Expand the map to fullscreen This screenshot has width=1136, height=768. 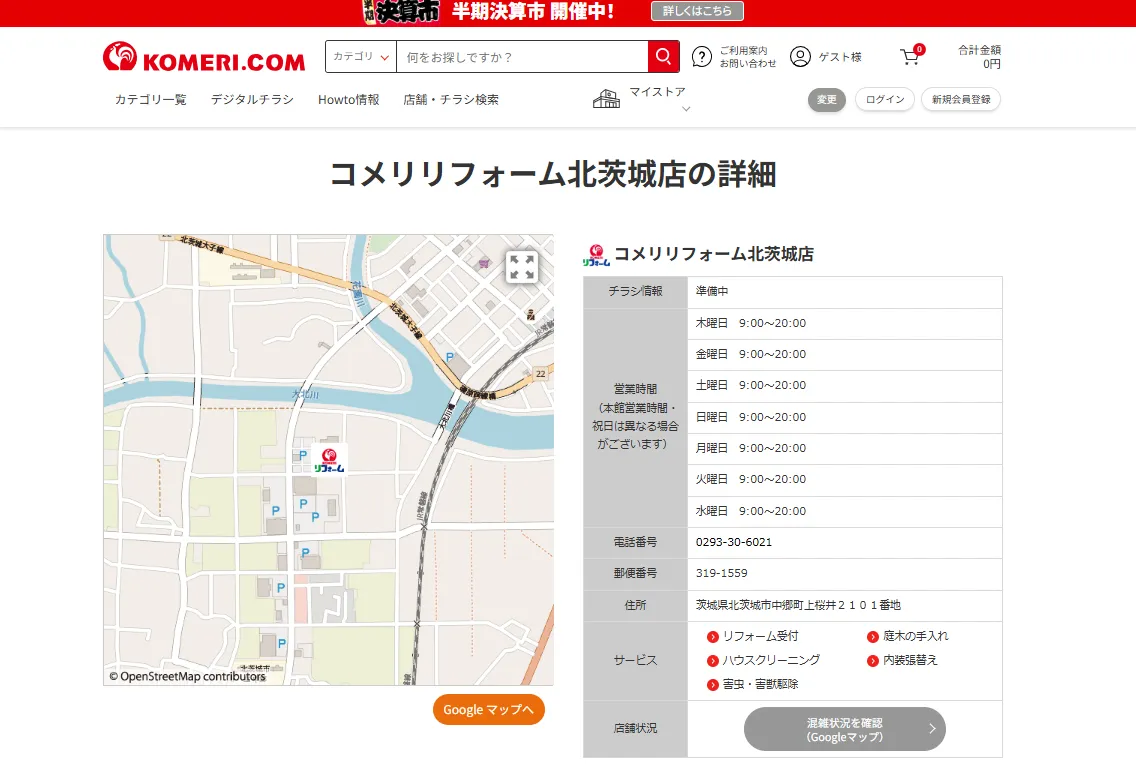point(521,267)
